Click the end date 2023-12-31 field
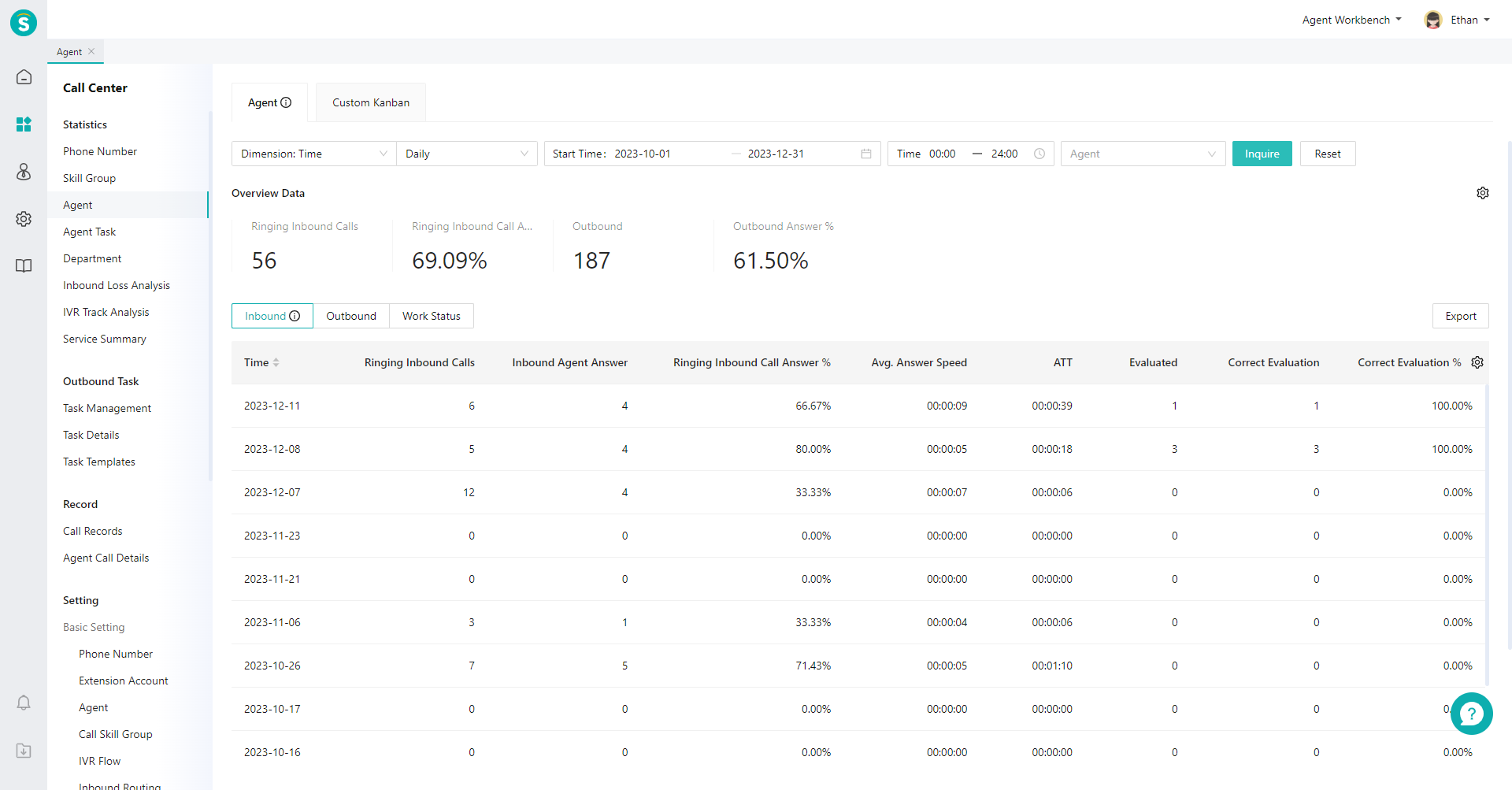This screenshot has height=790, width=1512. coord(776,154)
